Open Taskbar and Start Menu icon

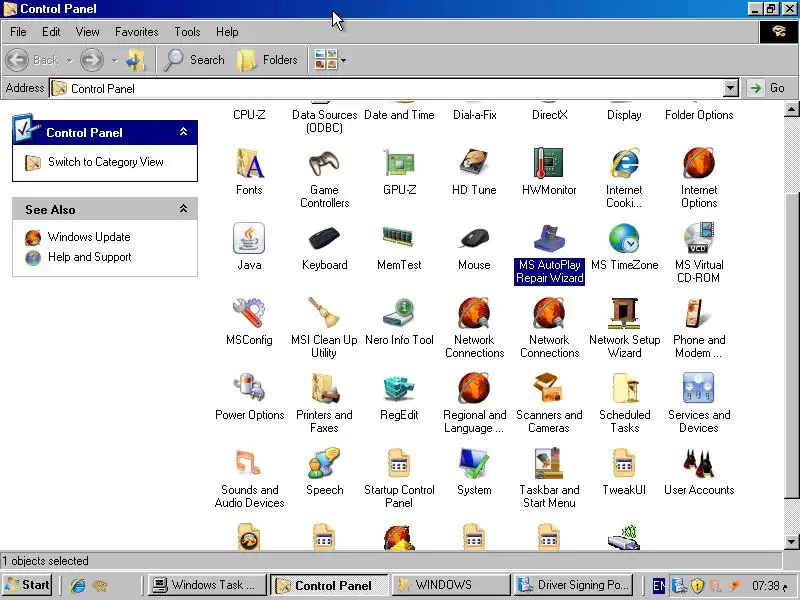pos(548,462)
